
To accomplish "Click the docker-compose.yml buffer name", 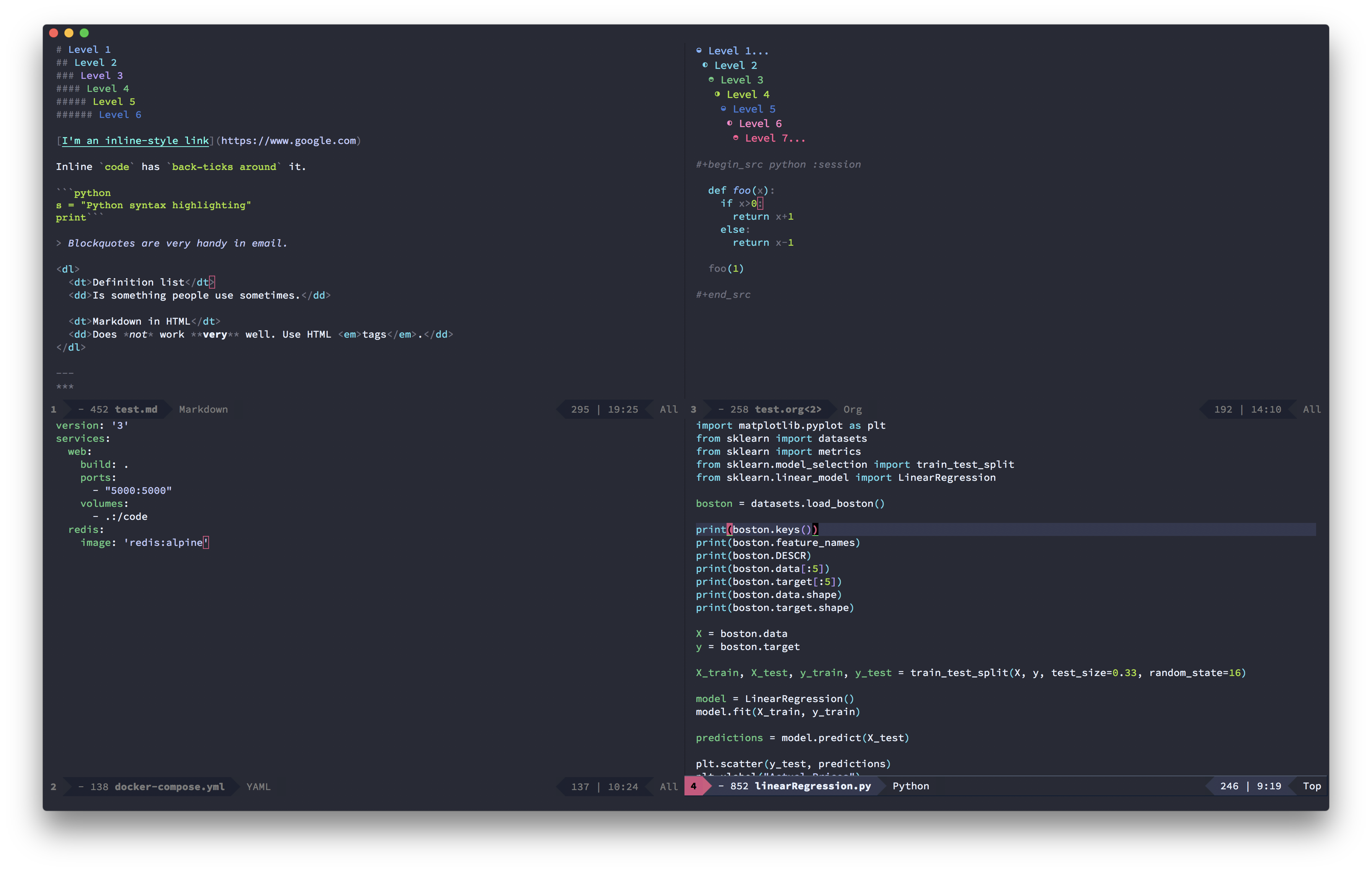I will point(169,787).
